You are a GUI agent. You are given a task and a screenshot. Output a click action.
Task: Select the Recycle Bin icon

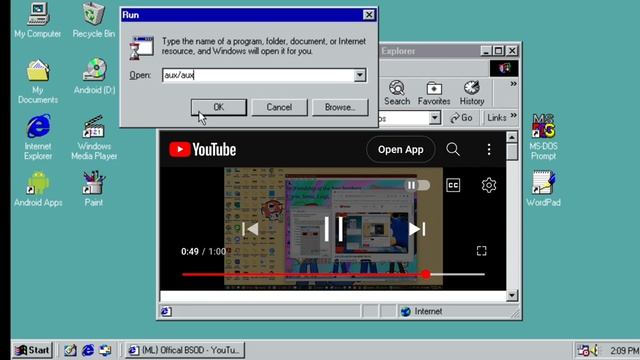pos(93,20)
